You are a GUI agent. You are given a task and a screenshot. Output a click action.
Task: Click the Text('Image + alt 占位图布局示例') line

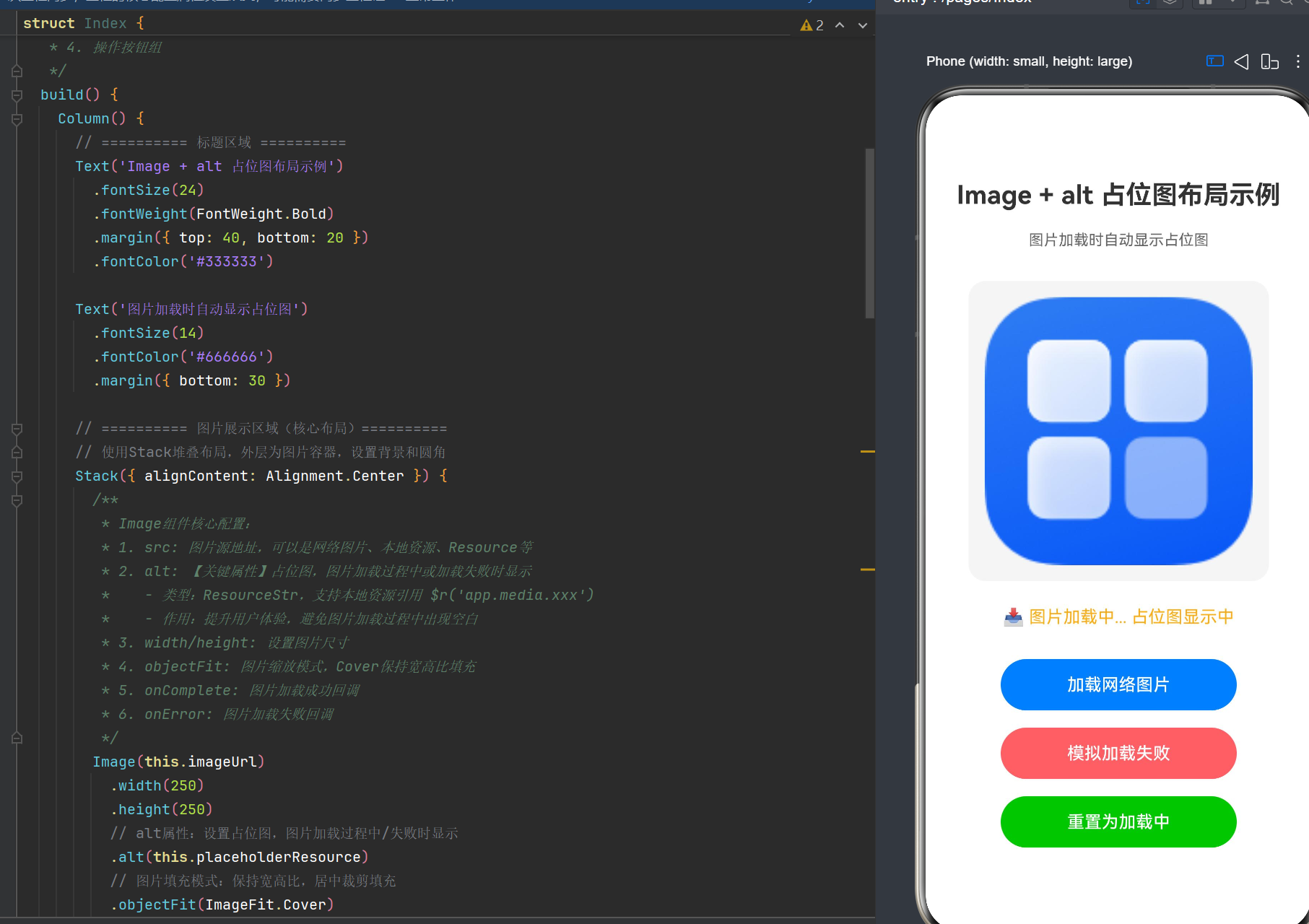tap(209, 167)
